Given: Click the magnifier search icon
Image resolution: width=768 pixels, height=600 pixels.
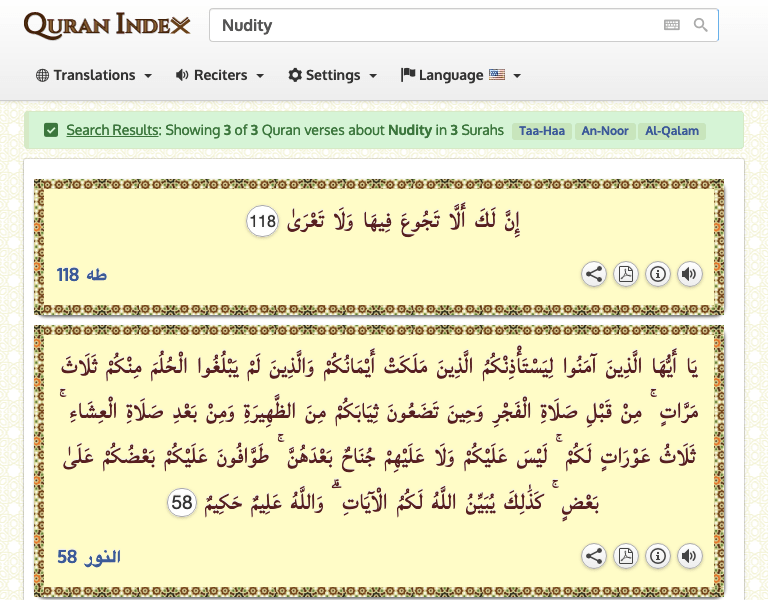Looking at the screenshot, I should pyautogui.click(x=701, y=25).
